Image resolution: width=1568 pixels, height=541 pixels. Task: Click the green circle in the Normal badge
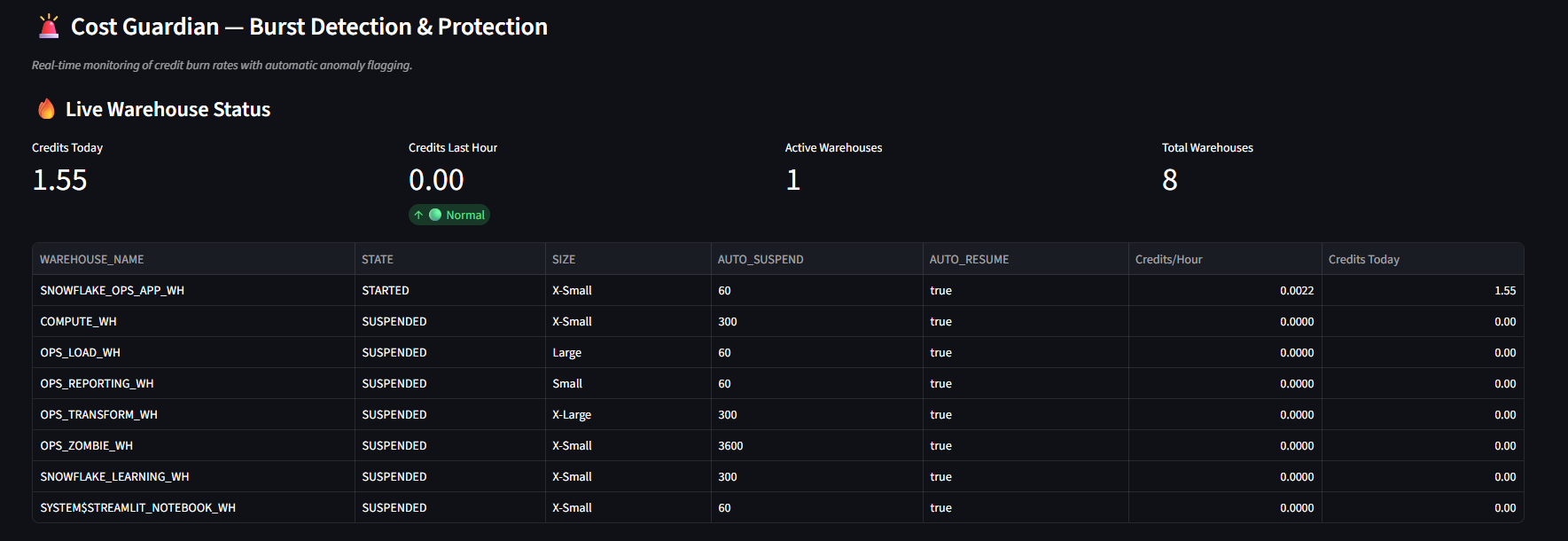[435, 215]
